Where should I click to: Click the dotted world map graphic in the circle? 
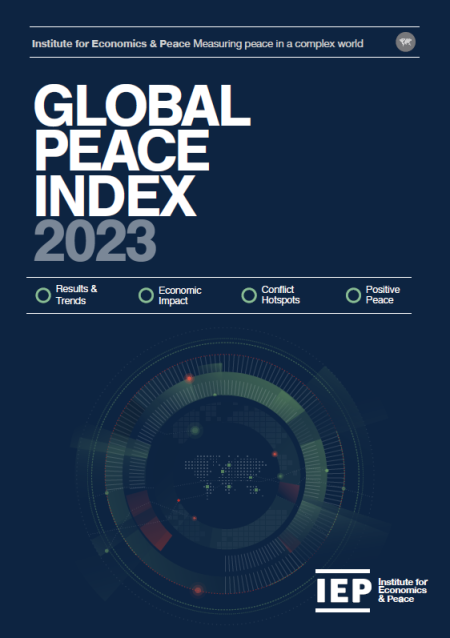click(x=225, y=476)
